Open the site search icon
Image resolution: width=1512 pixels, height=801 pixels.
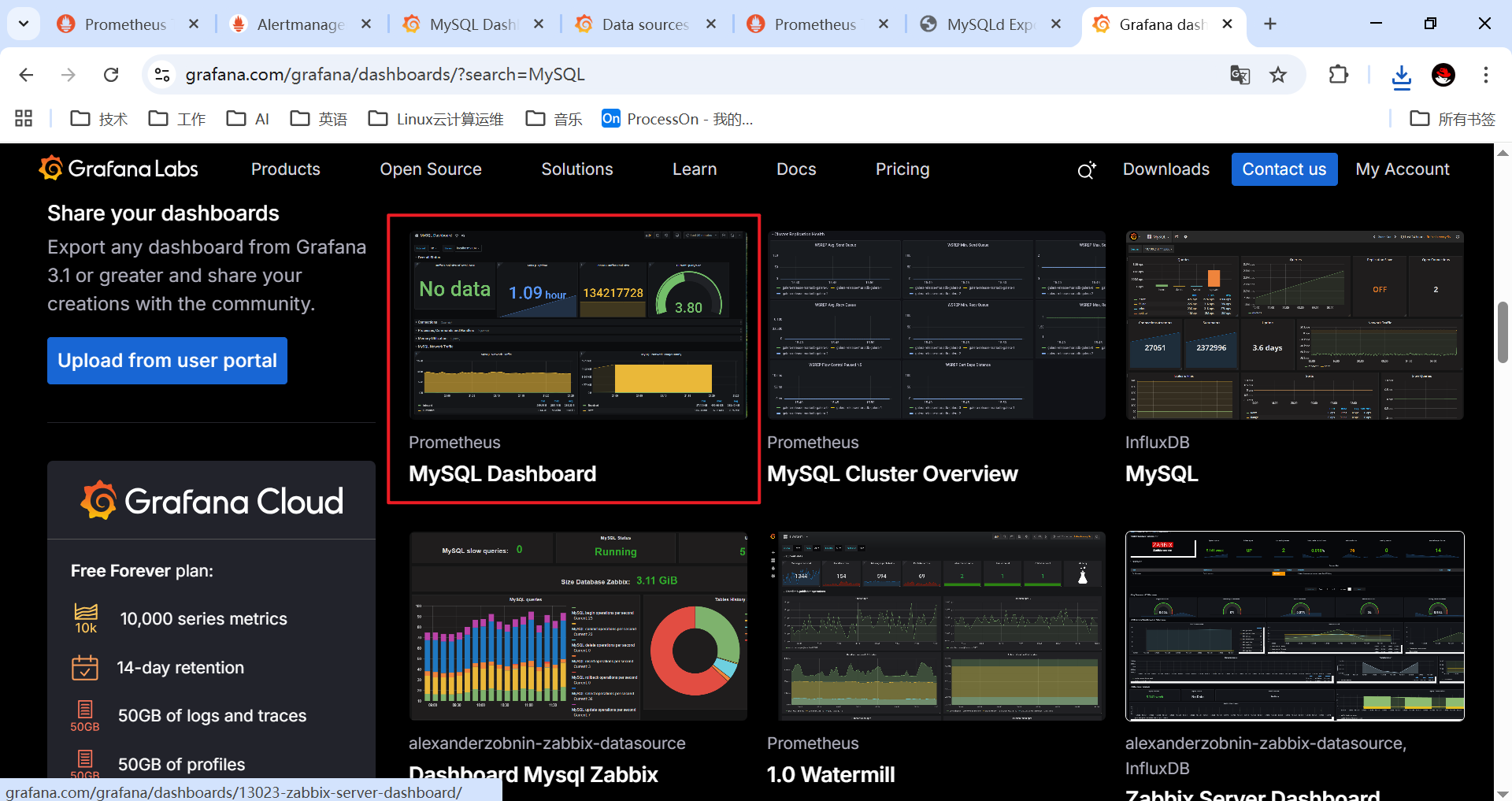point(1087,169)
